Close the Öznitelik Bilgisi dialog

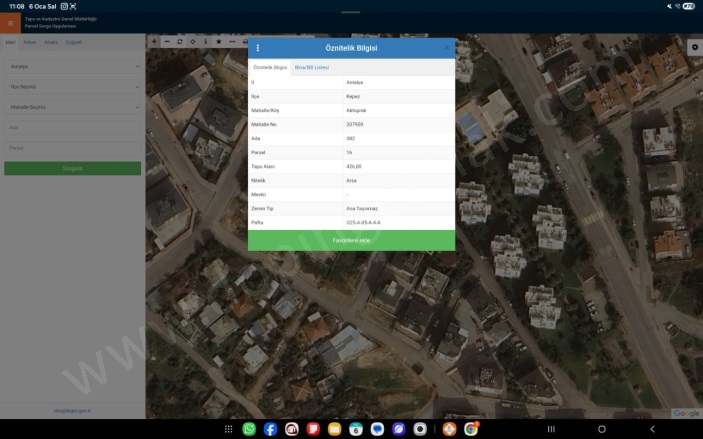(447, 48)
